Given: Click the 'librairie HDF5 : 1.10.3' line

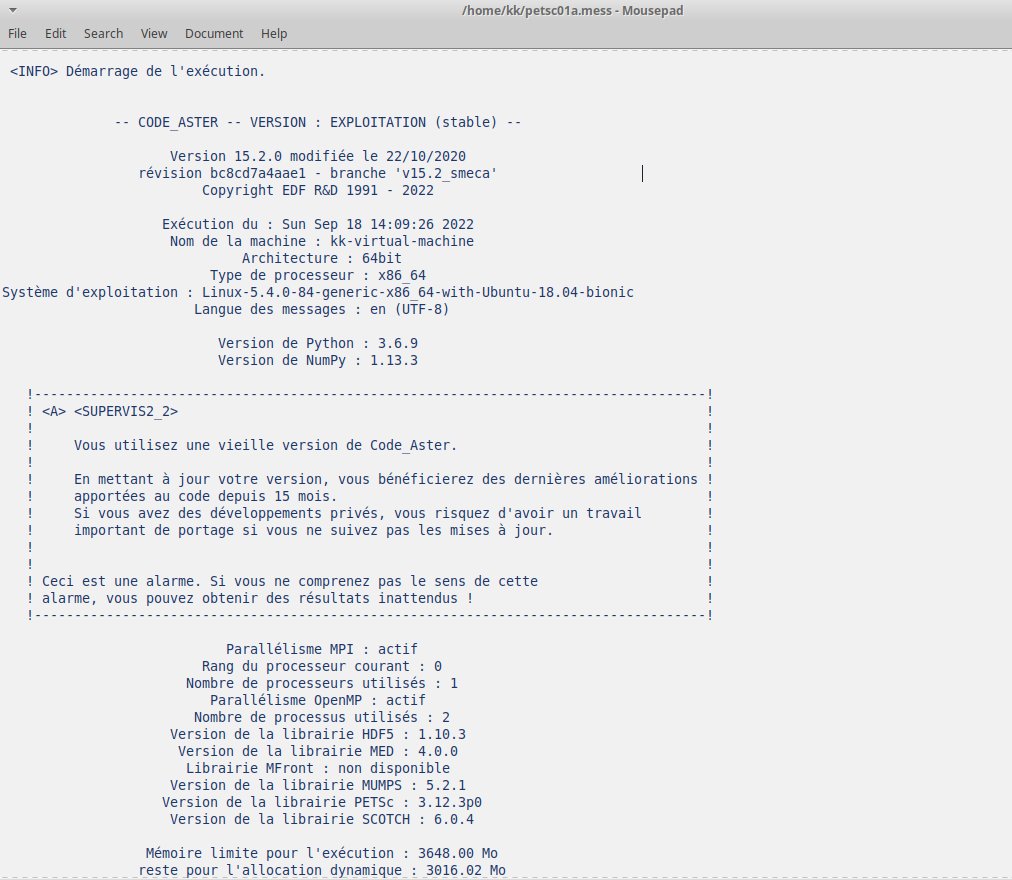Looking at the screenshot, I should (x=318, y=734).
